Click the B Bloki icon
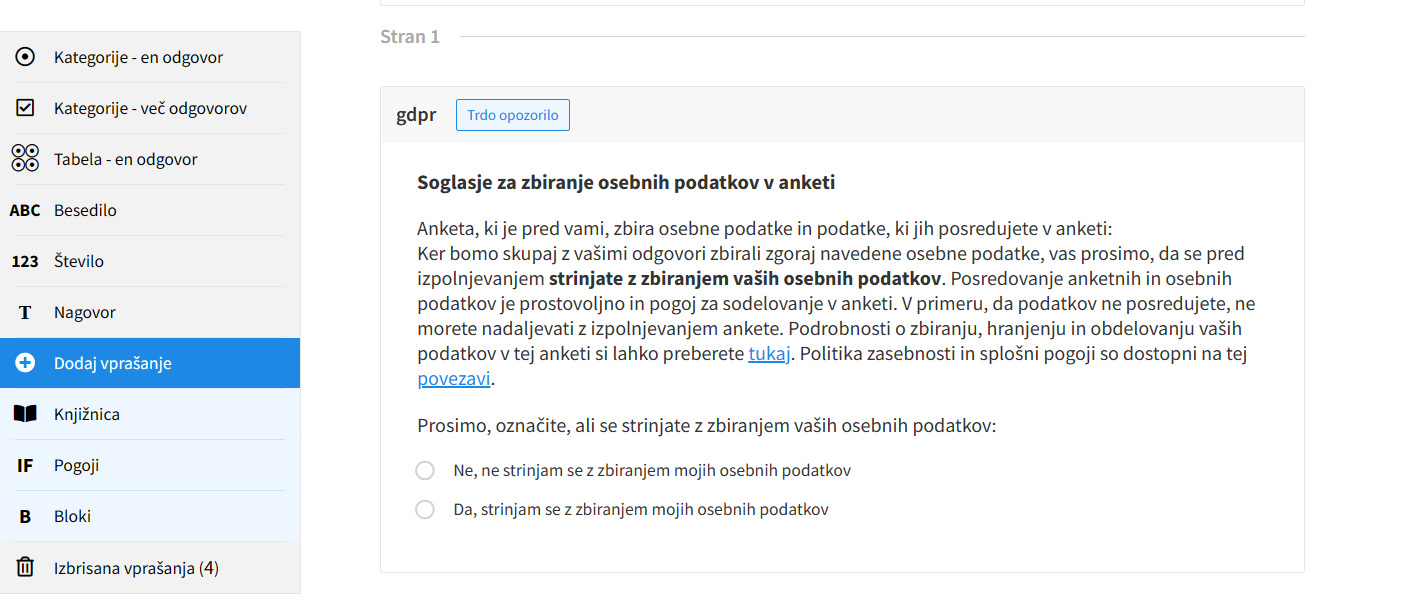This screenshot has width=1417, height=609. 25,516
